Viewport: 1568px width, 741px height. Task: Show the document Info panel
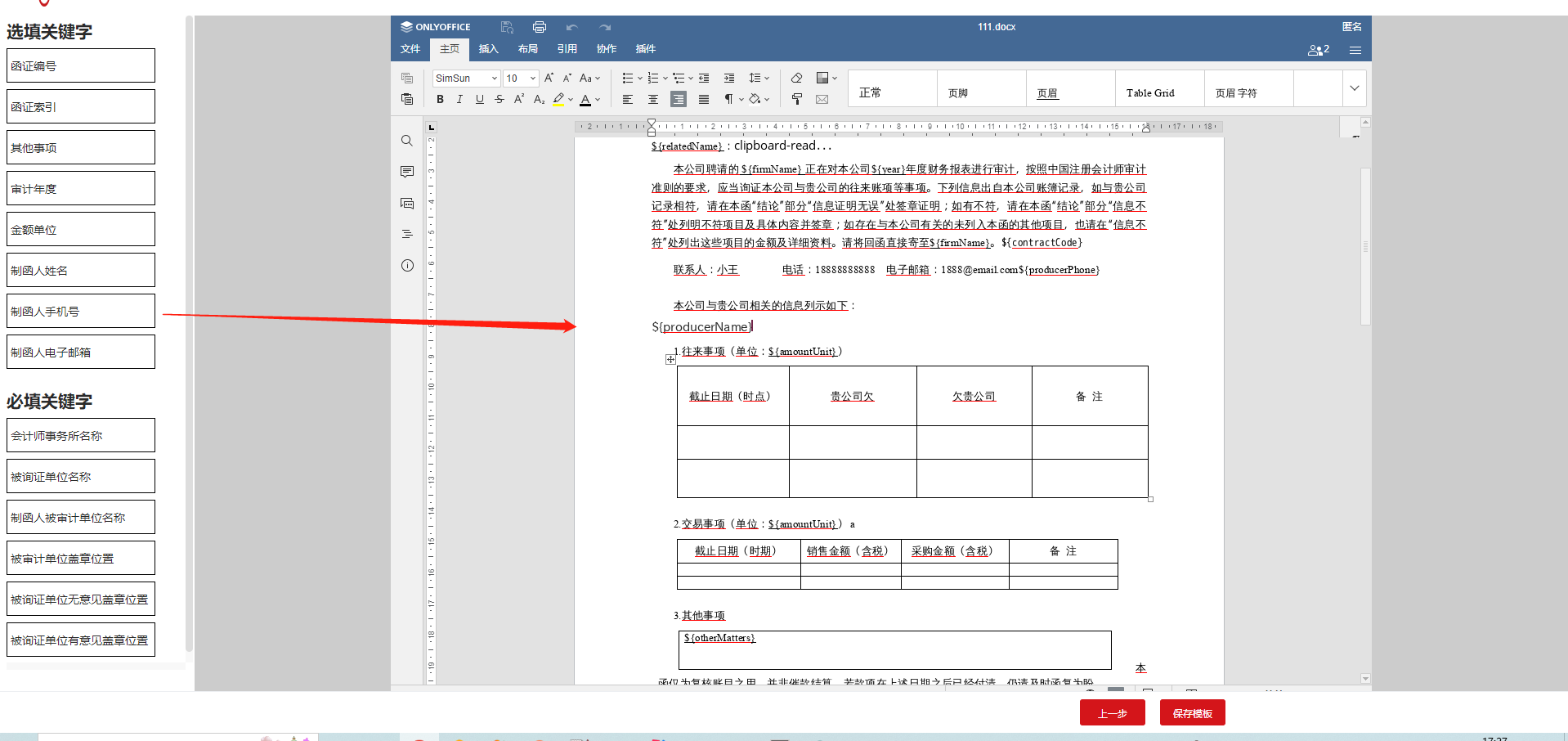tap(407, 265)
